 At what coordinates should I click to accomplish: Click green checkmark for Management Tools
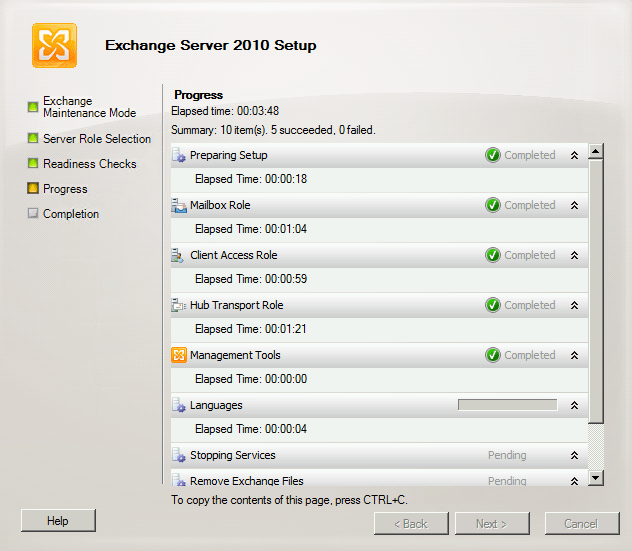click(x=493, y=355)
